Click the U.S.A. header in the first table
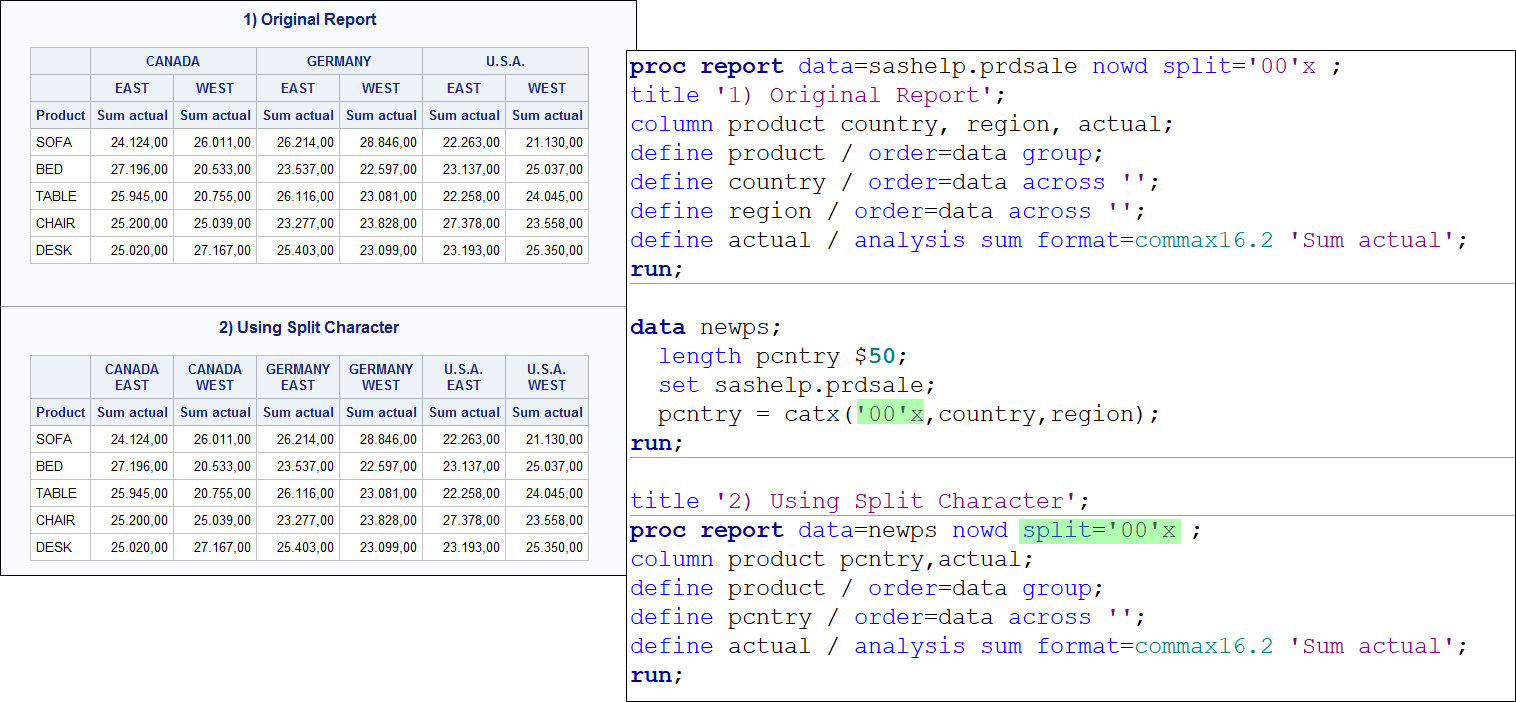 pyautogui.click(x=505, y=61)
